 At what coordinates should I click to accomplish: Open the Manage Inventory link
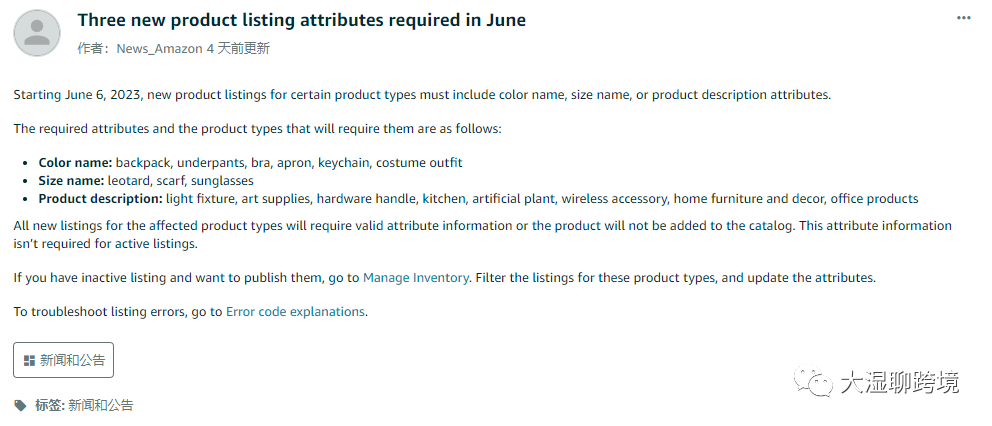415,277
